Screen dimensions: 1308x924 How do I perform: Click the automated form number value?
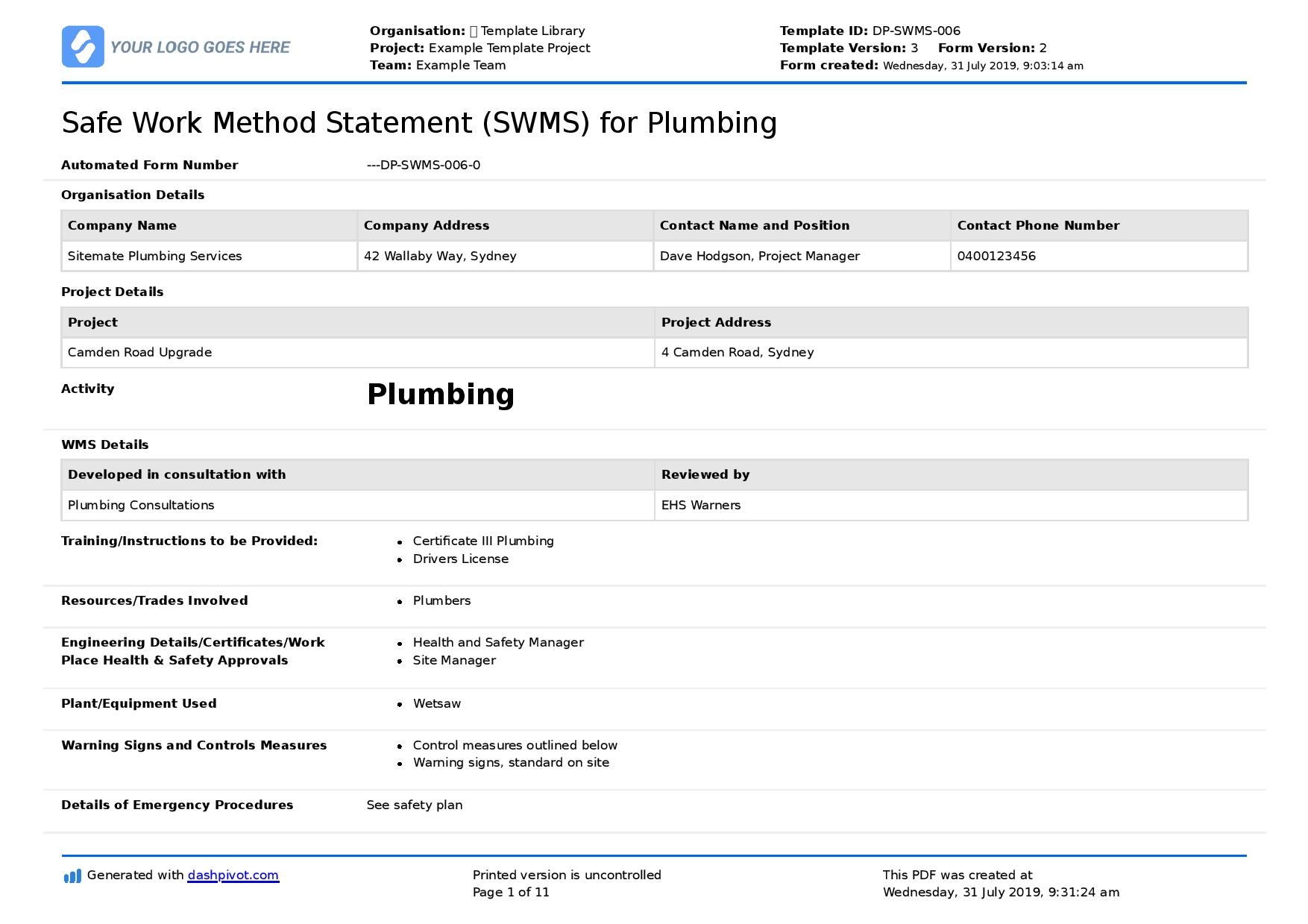point(424,166)
